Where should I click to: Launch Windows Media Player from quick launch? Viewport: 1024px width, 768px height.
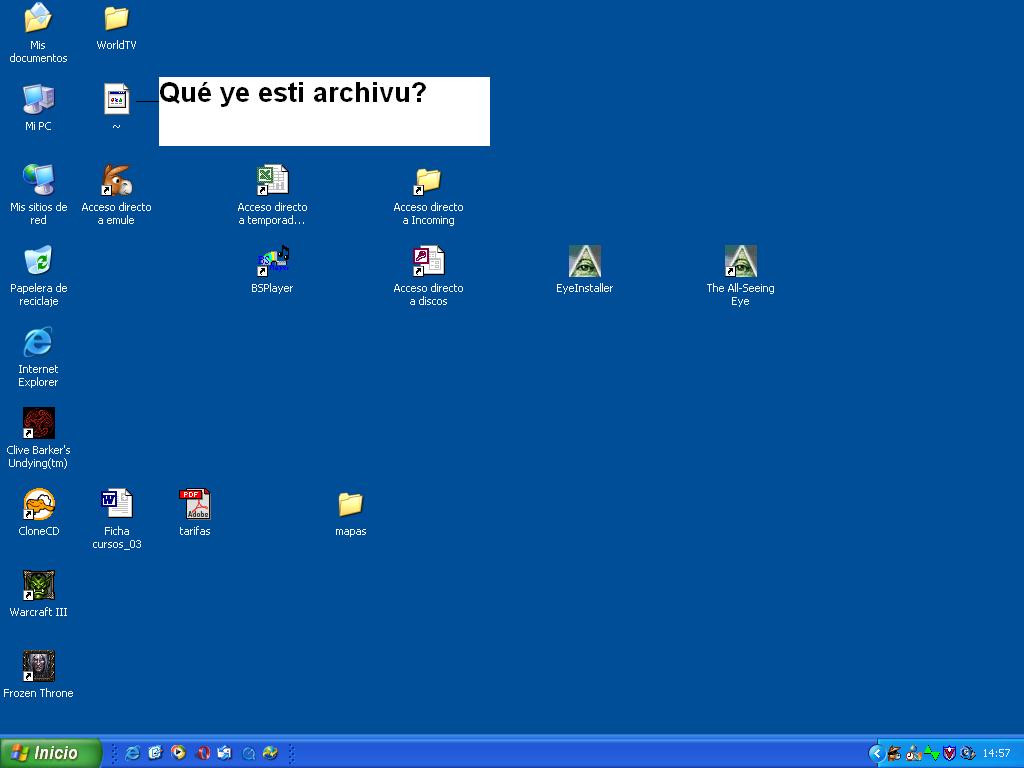[178, 753]
